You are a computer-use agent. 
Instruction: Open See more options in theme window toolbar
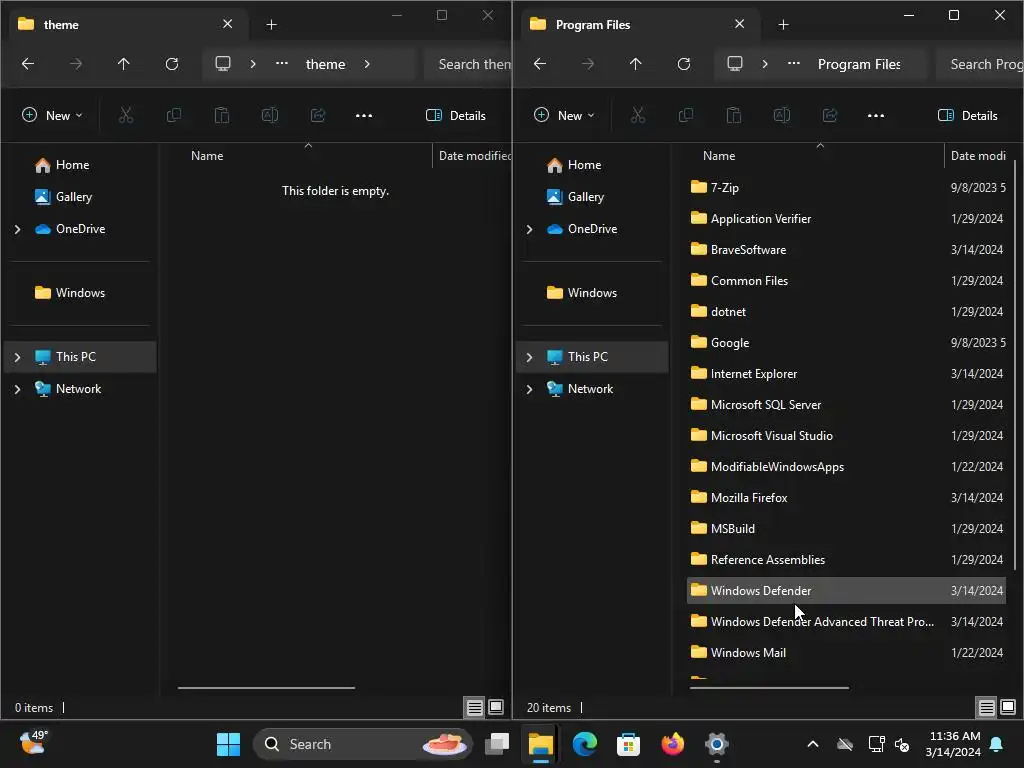tap(364, 116)
